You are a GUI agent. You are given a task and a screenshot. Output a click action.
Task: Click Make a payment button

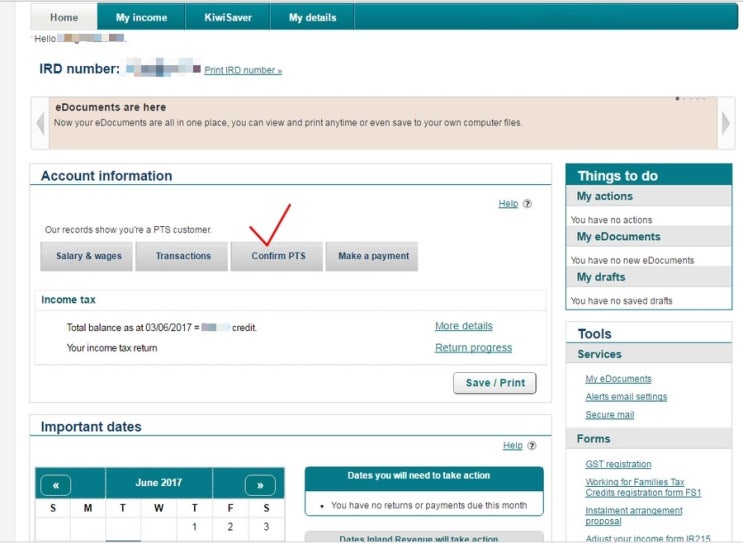[x=372, y=256]
